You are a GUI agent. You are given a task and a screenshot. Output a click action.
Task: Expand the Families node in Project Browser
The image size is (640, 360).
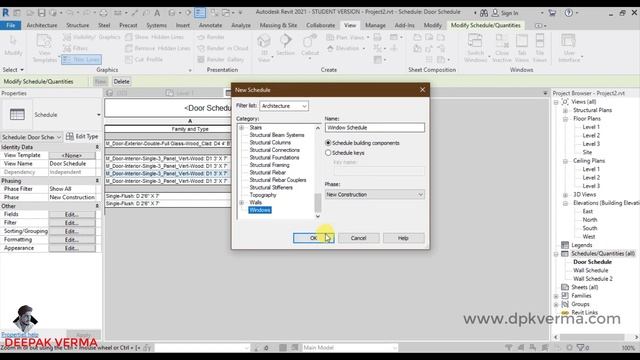click(556, 296)
